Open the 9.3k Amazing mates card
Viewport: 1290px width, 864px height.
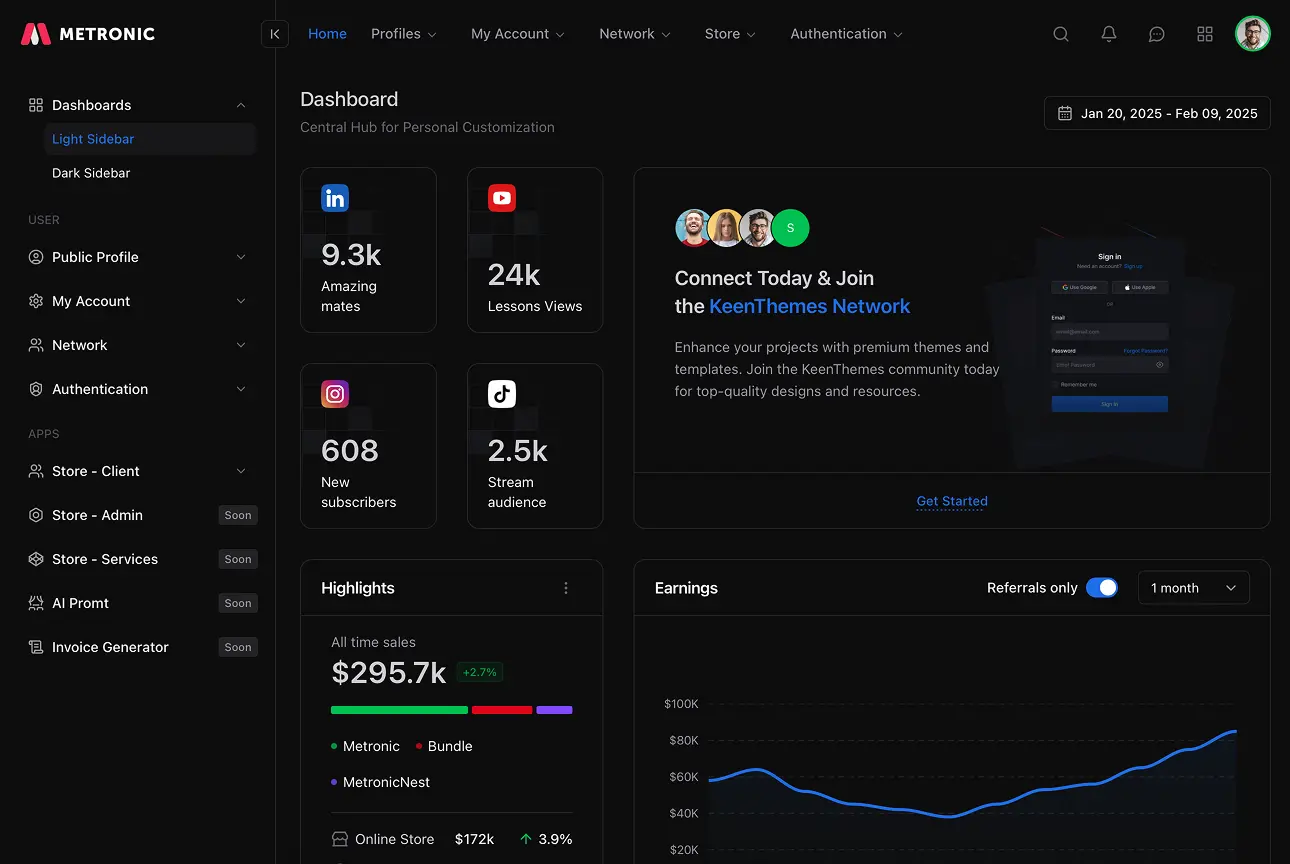point(368,250)
